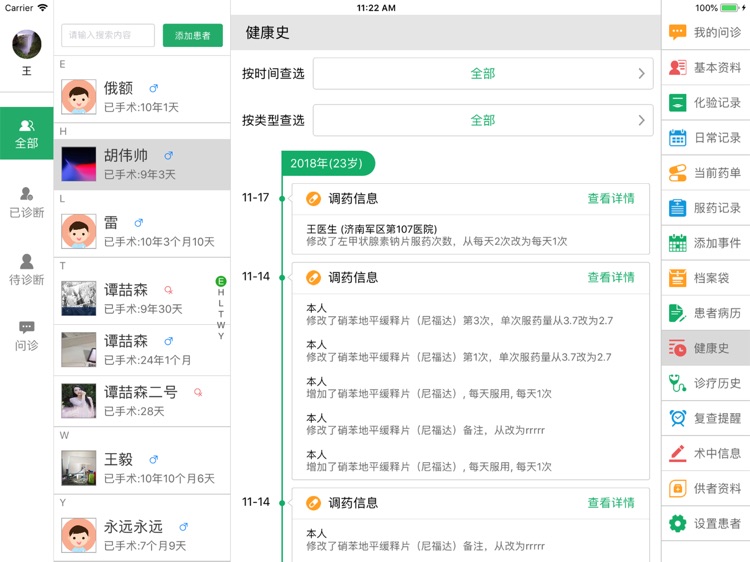Click 查看详情 for last 11-14 entry
750x562 pixels.
pyautogui.click(x=611, y=503)
